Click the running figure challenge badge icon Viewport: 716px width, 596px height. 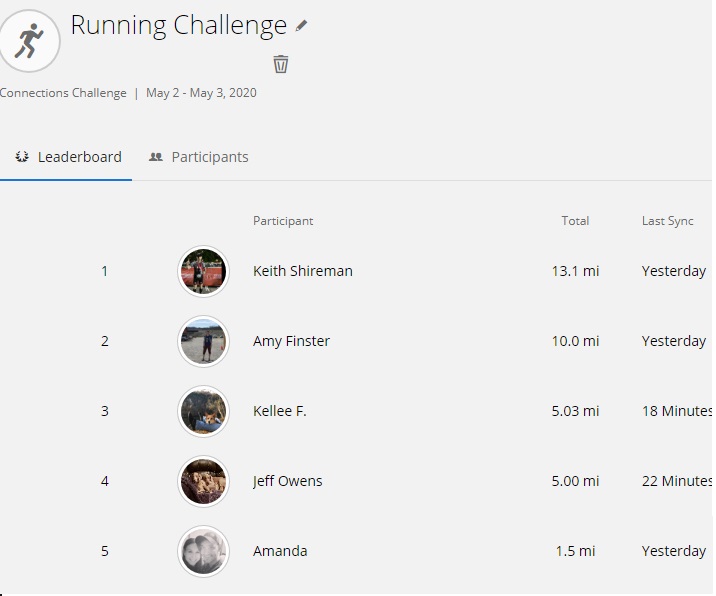tap(29, 41)
